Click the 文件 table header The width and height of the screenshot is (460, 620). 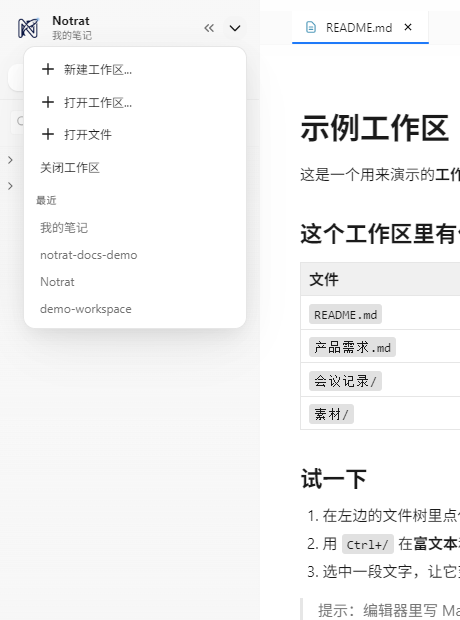pyautogui.click(x=324, y=280)
